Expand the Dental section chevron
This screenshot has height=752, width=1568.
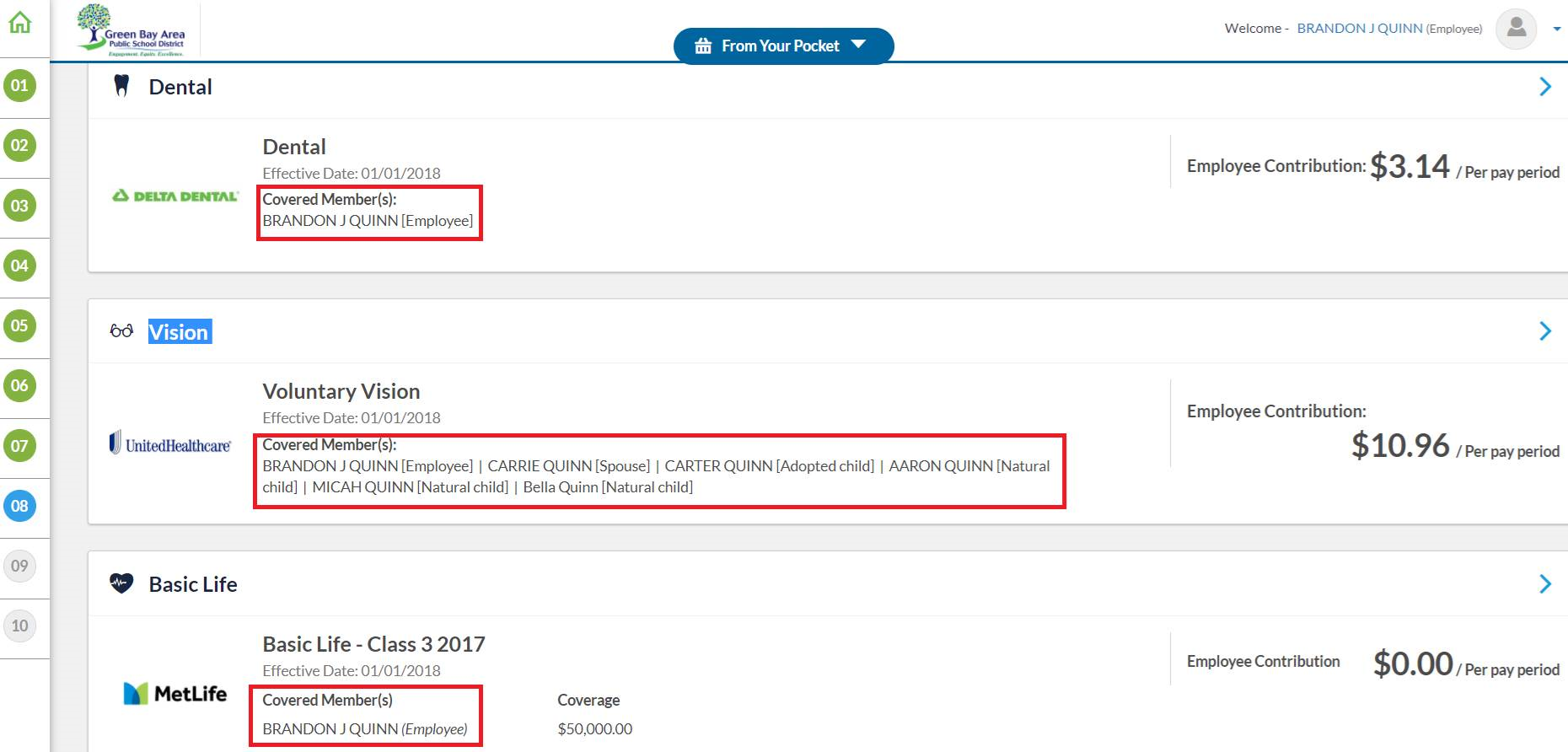pyautogui.click(x=1544, y=87)
